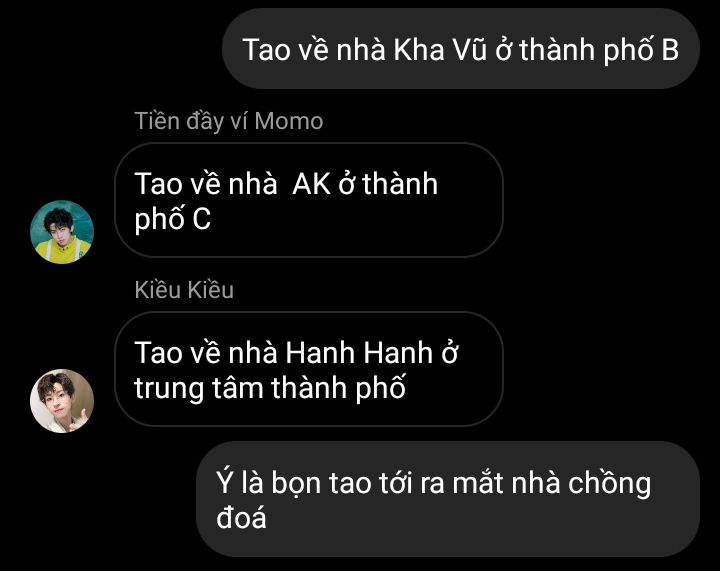This screenshot has height=571, width=720.
Task: Click the word Momo in the sender label
Action: [289, 122]
